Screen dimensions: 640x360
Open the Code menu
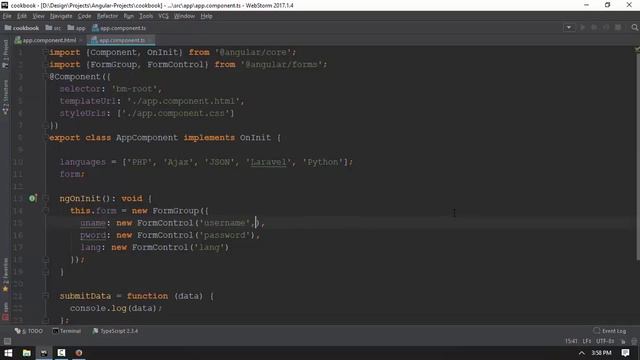84,16
